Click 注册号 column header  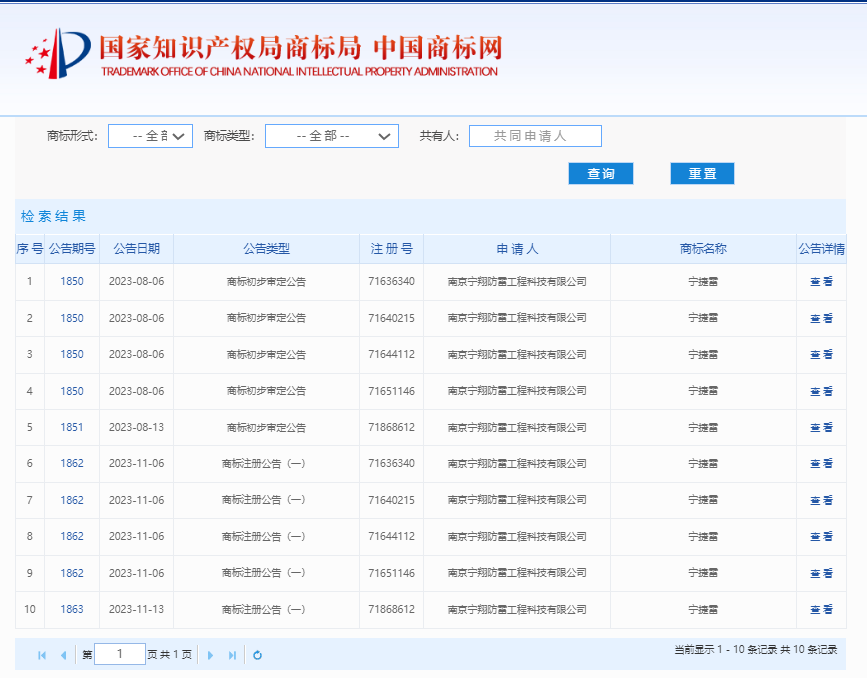(x=391, y=249)
